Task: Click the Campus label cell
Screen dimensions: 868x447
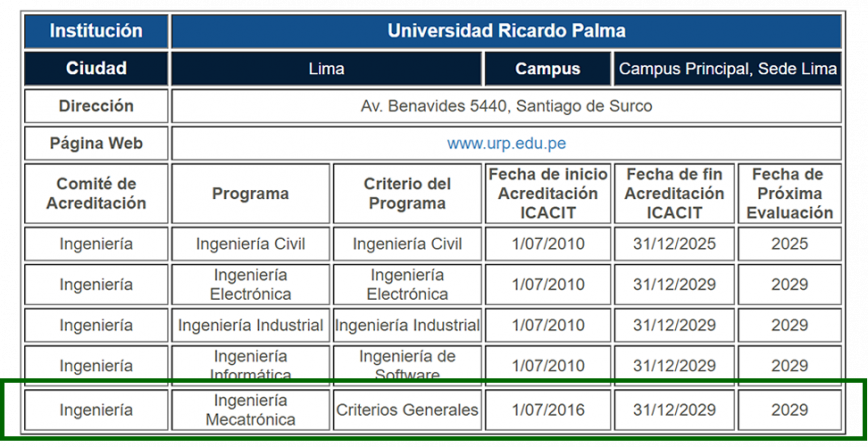Action: coord(547,69)
